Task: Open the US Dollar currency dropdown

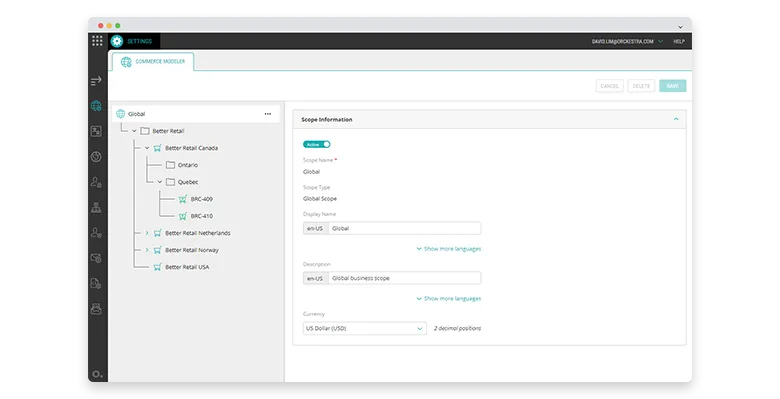Action: (x=364, y=328)
